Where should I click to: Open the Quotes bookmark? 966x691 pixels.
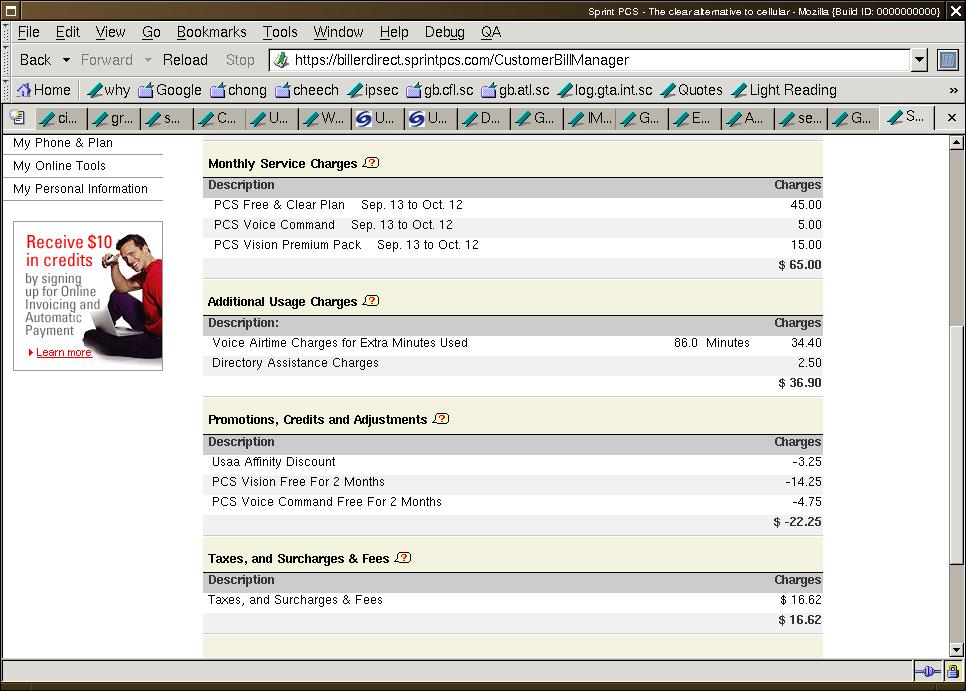pos(691,91)
